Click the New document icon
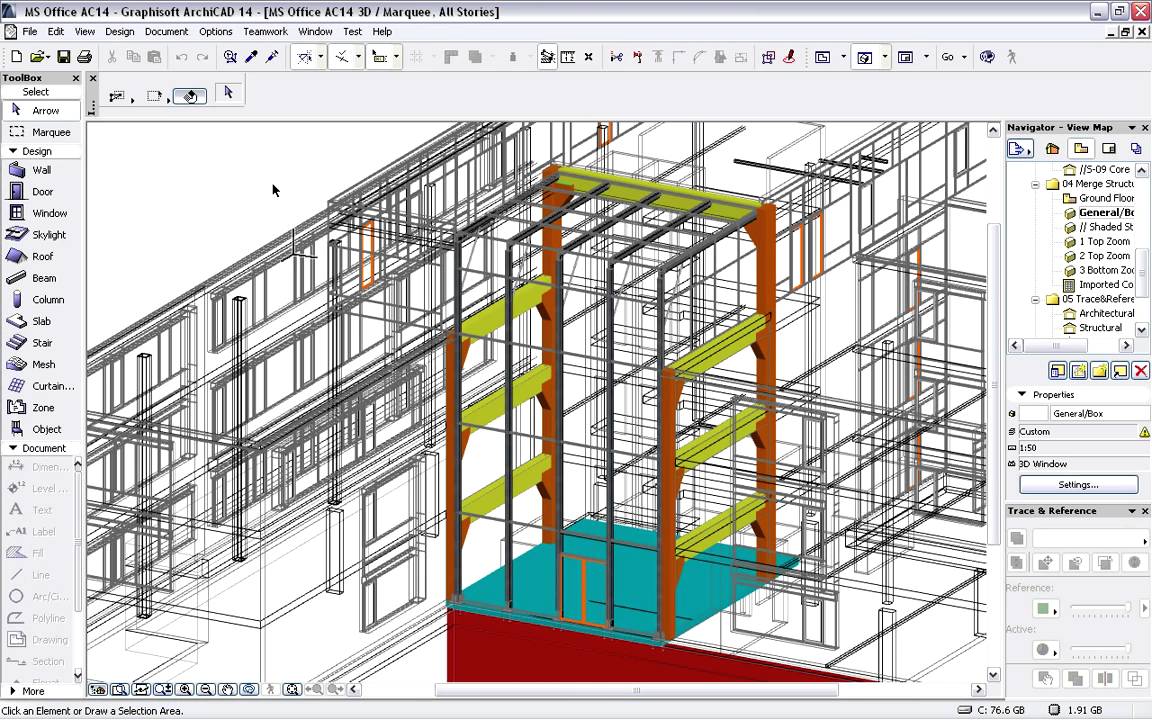 [x=17, y=57]
